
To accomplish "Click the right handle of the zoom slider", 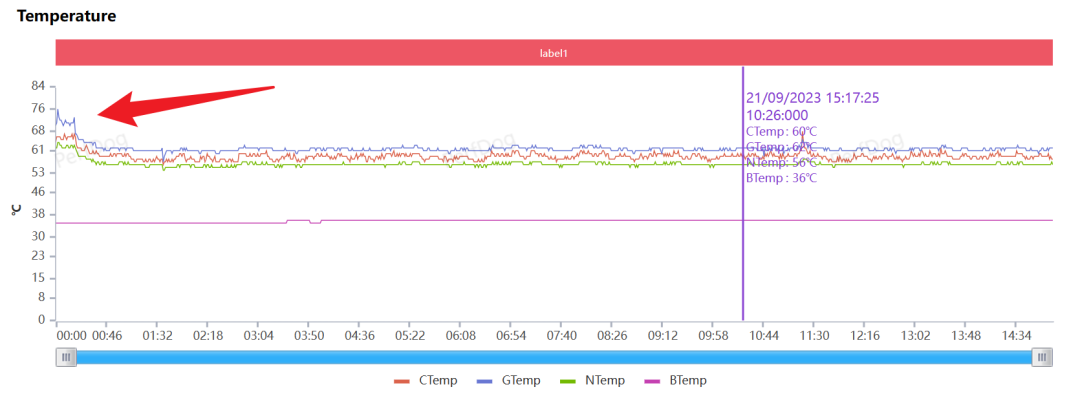I will (1042, 357).
